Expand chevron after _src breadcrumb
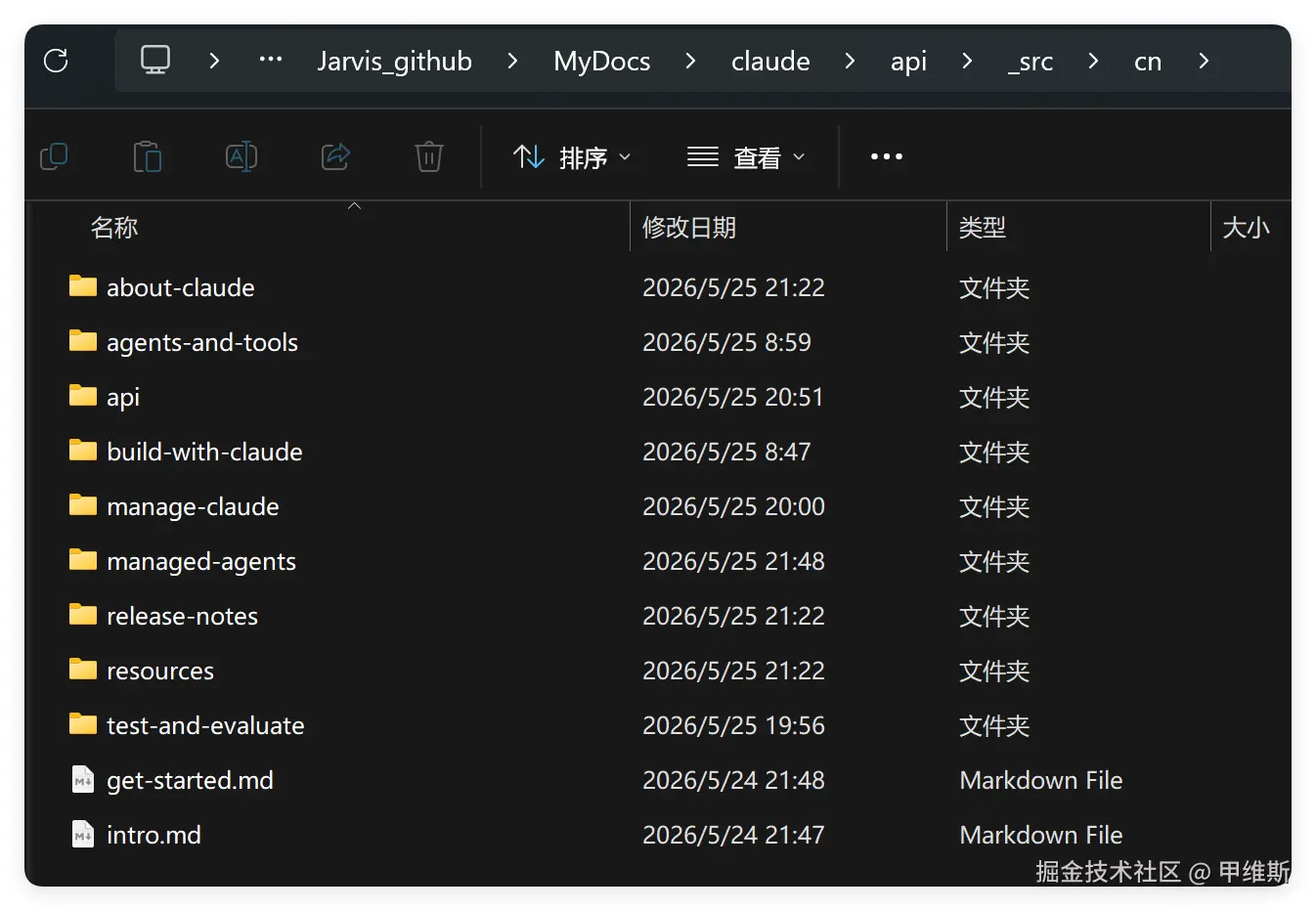The width and height of the screenshot is (1316, 911). [x=1093, y=61]
